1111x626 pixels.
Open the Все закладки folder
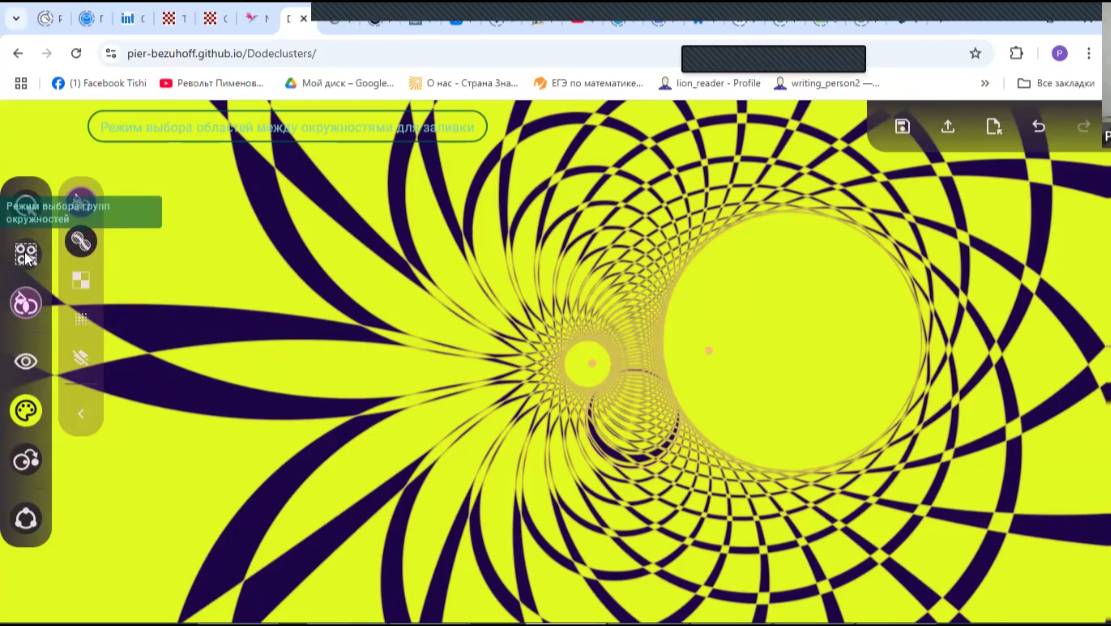[1056, 83]
